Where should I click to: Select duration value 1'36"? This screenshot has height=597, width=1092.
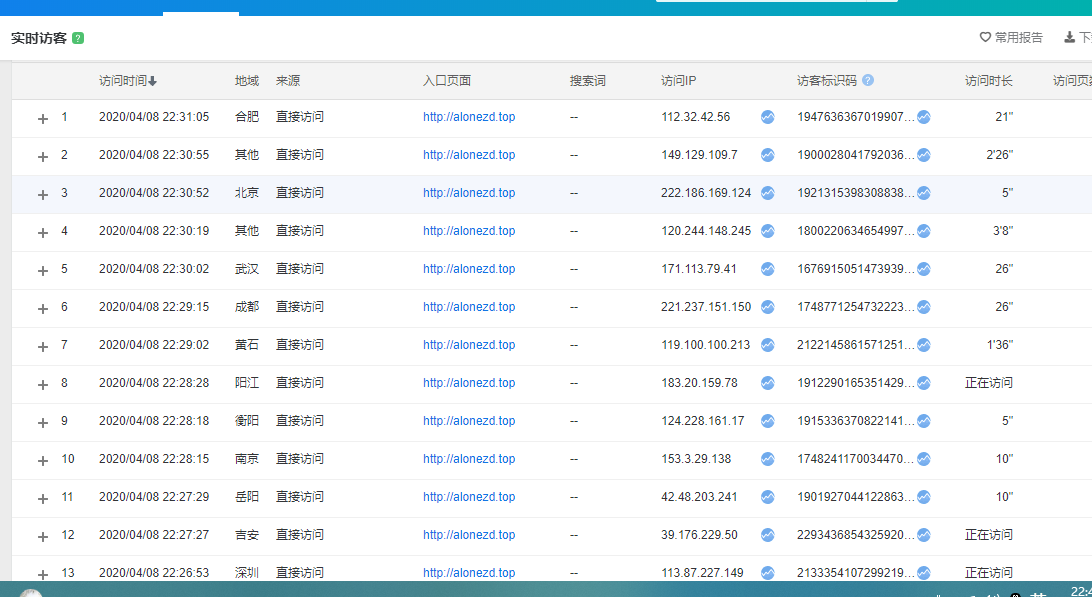point(999,345)
